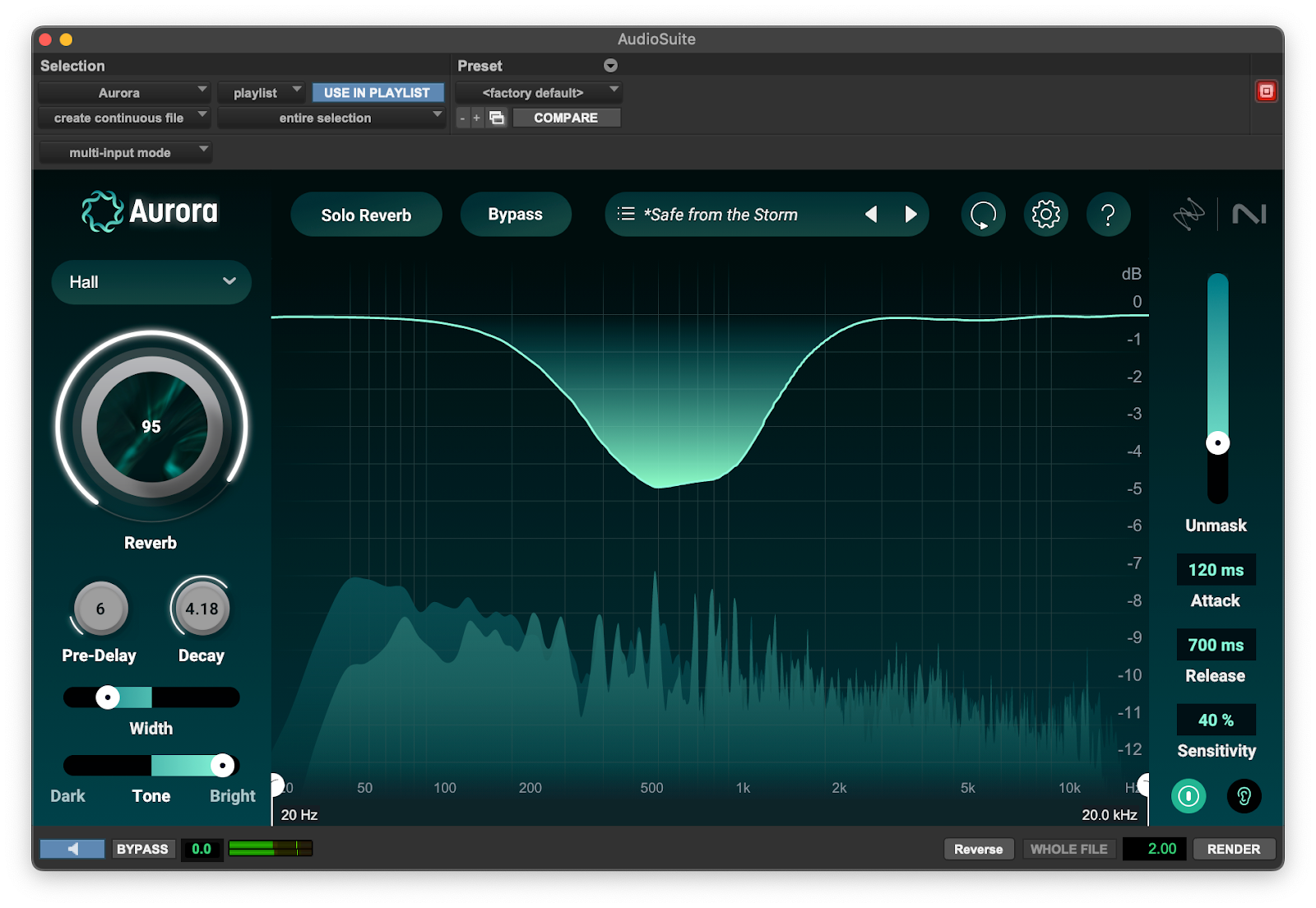Open the factory default preset dropdown
Image resolution: width=1316 pixels, height=908 pixels.
[x=539, y=93]
